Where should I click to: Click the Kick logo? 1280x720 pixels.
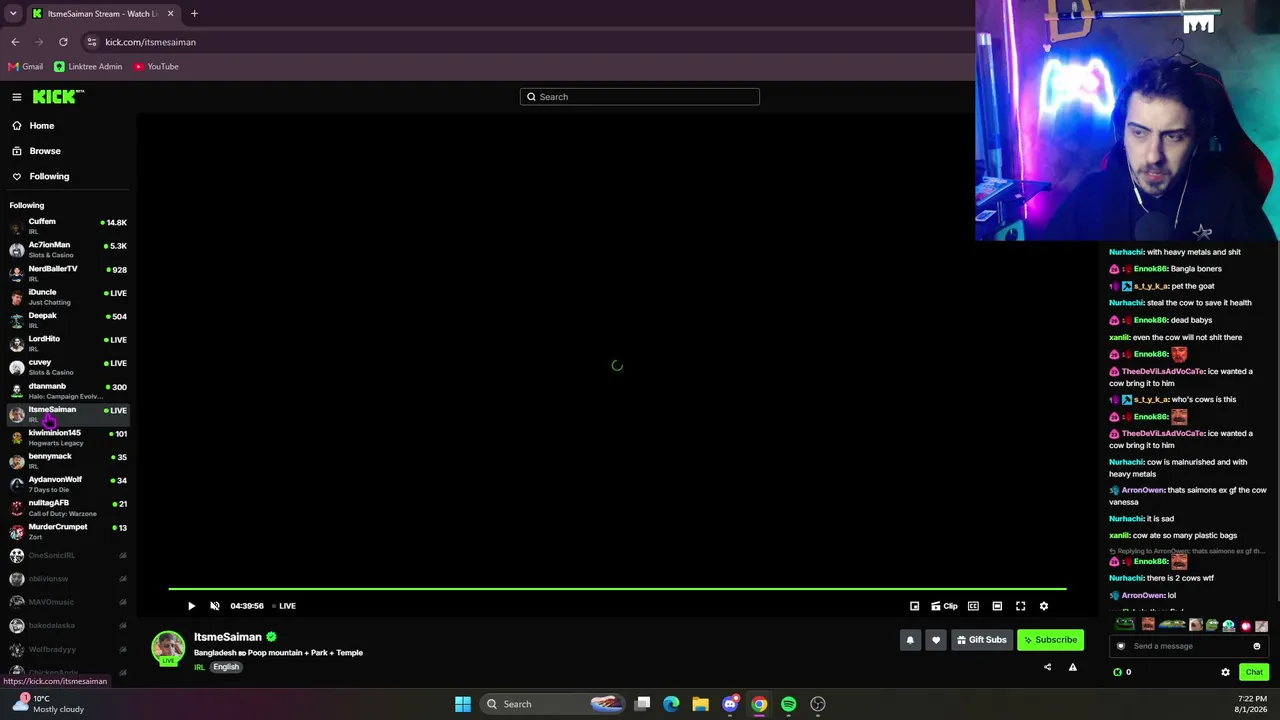(58, 97)
